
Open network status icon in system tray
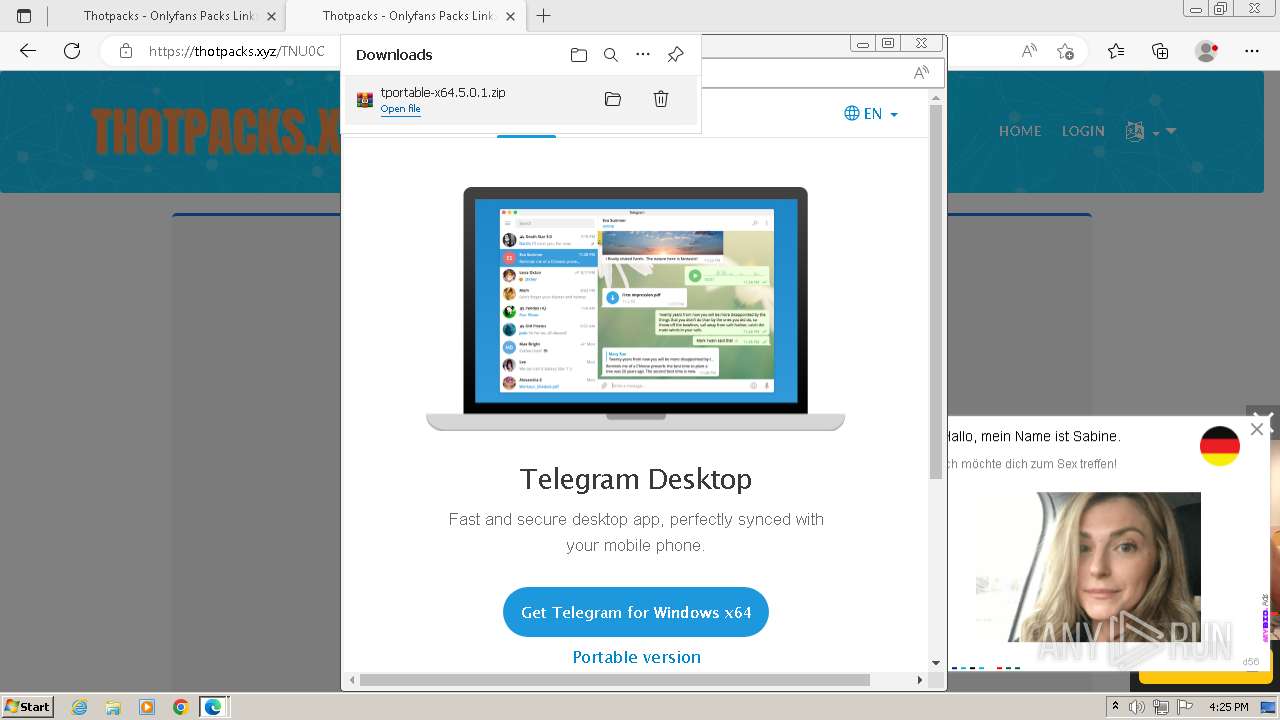[x=1161, y=707]
